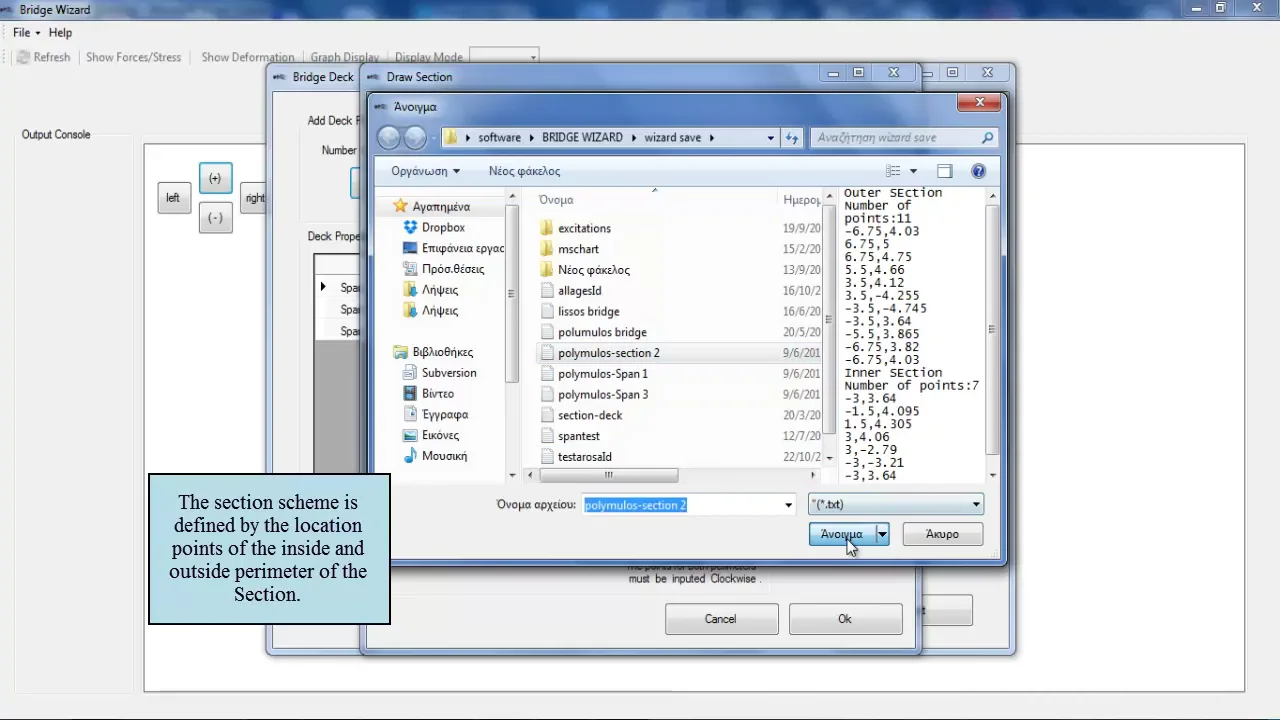The image size is (1280, 720).
Task: Open the address bar history dropdown
Action: 770,138
